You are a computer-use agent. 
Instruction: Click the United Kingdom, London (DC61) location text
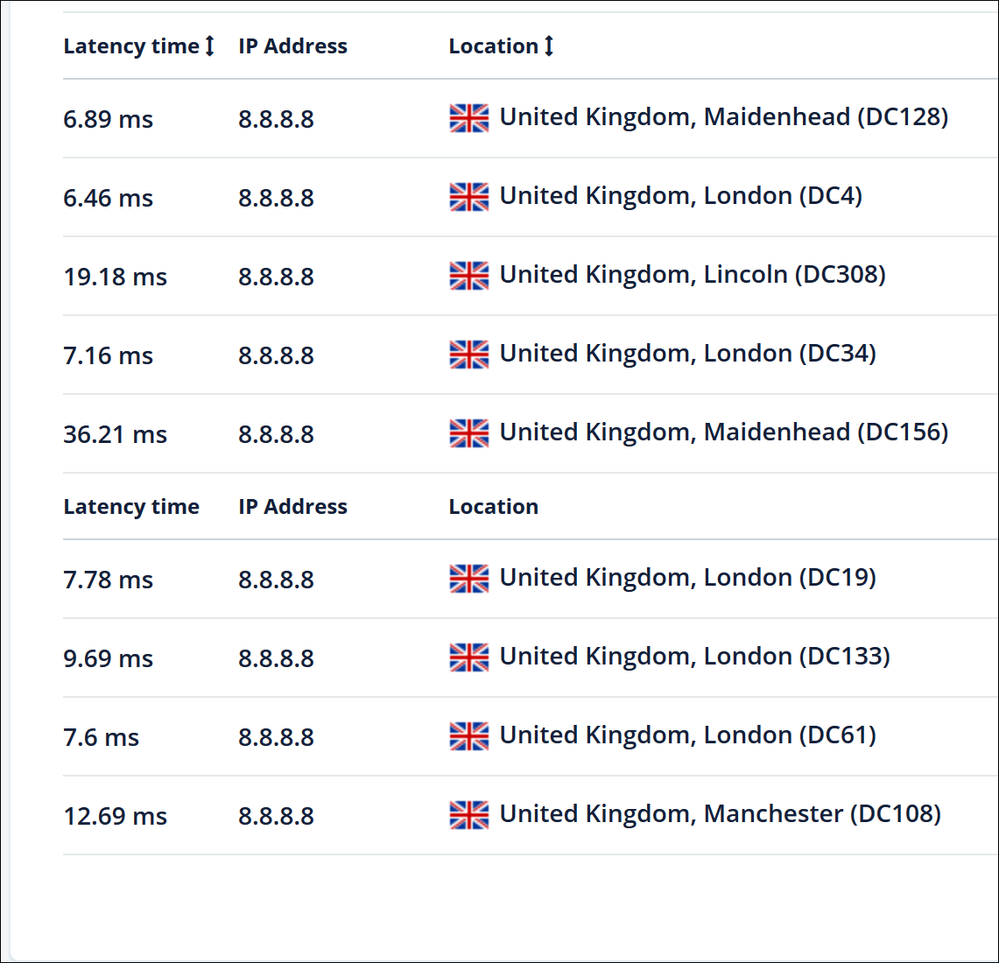tap(687, 736)
